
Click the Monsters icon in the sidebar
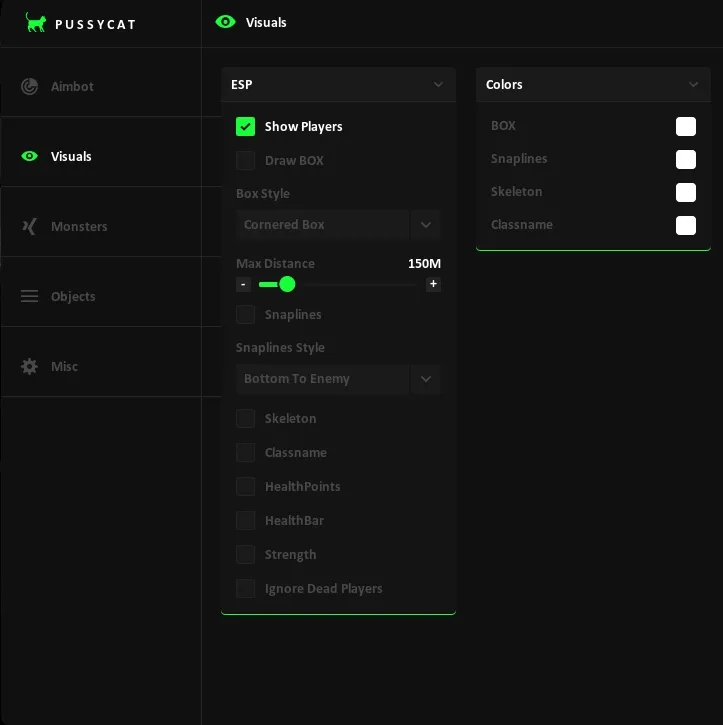click(x=30, y=226)
